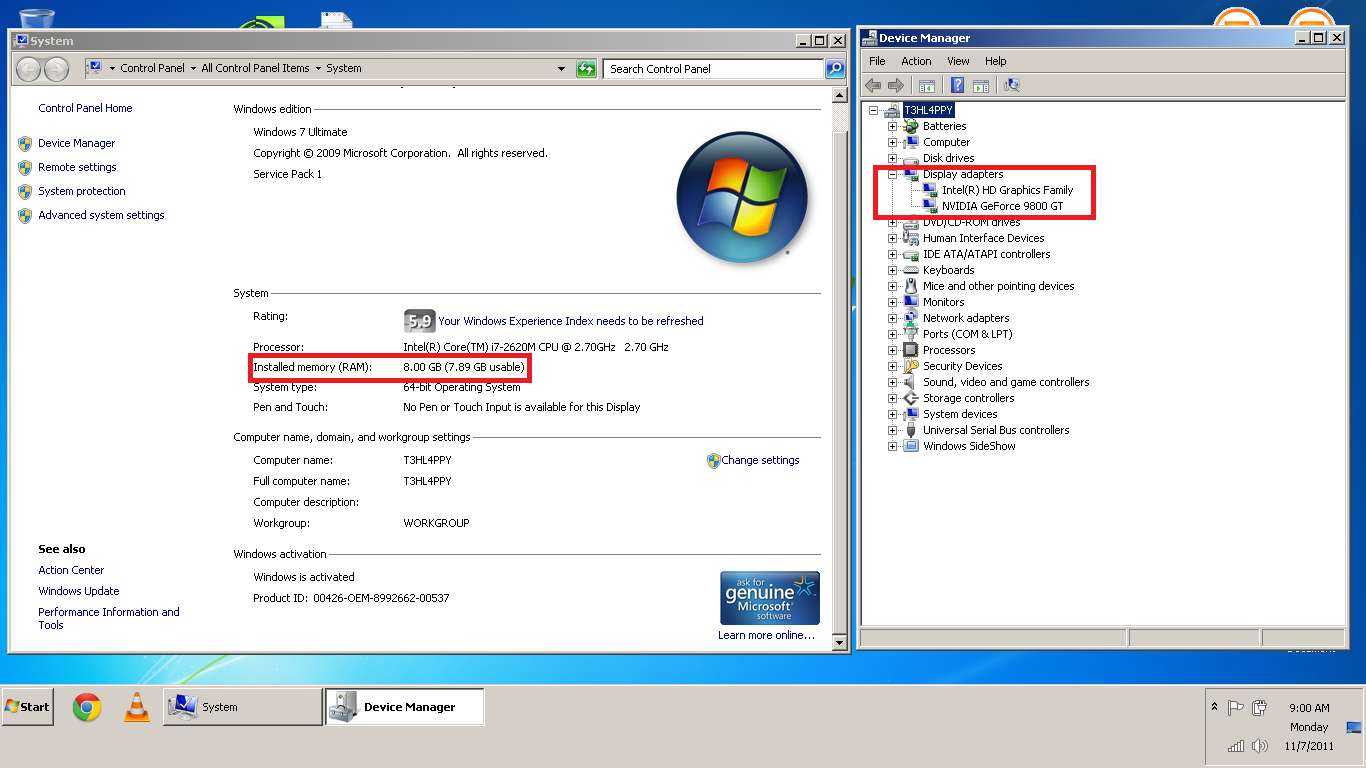This screenshot has width=1366, height=768.
Task: Open Performance Information and Tools link
Action: [x=109, y=618]
